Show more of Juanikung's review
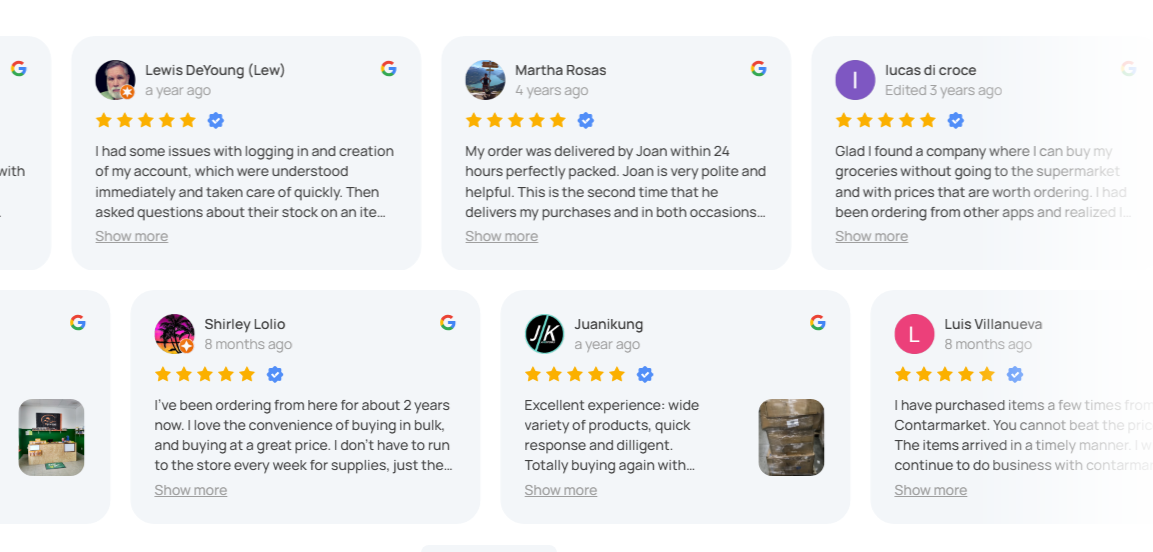This screenshot has height=552, width=1153. 560,491
